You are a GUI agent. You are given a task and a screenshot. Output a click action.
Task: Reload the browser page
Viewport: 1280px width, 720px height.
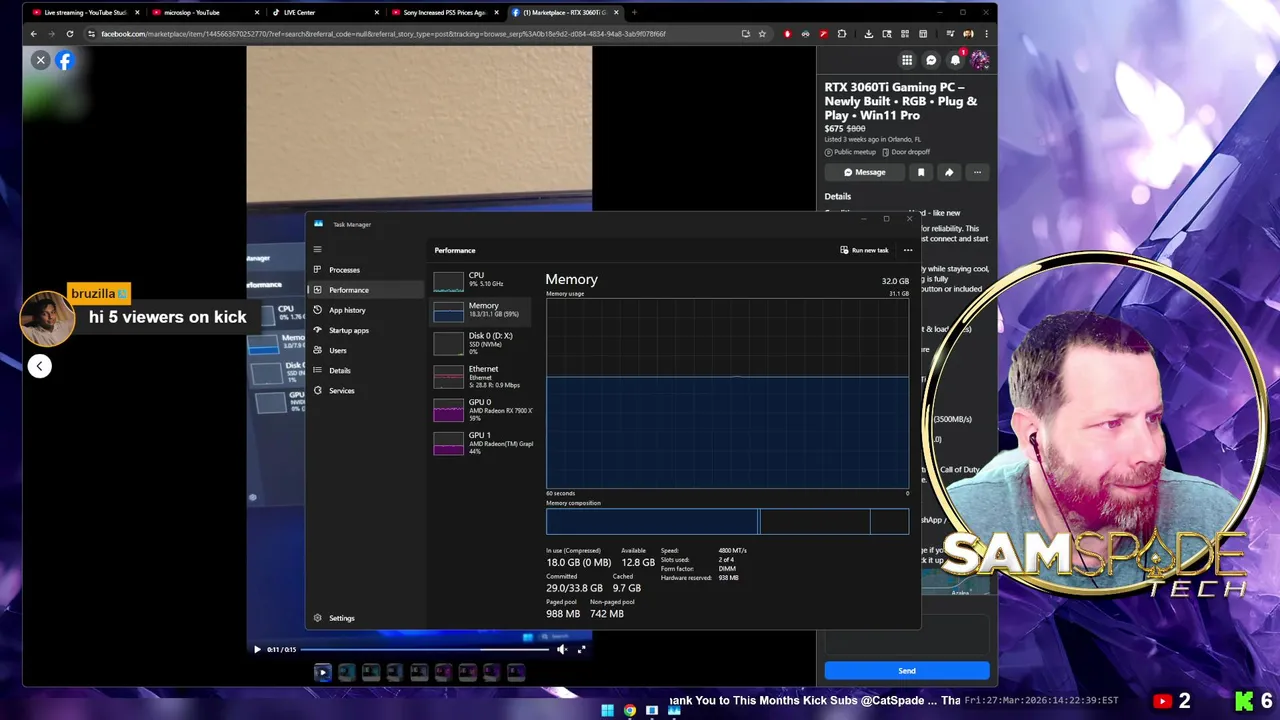pyautogui.click(x=69, y=34)
